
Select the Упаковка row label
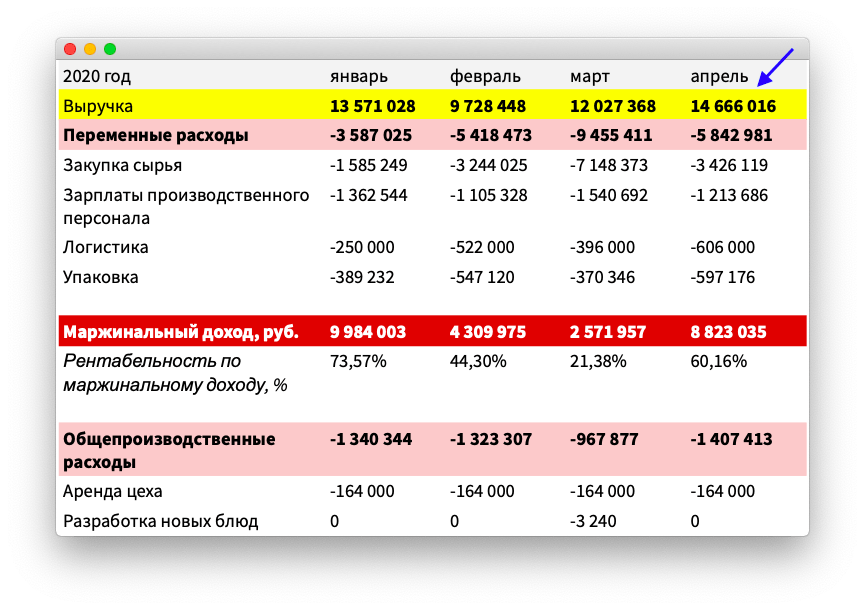click(100, 277)
